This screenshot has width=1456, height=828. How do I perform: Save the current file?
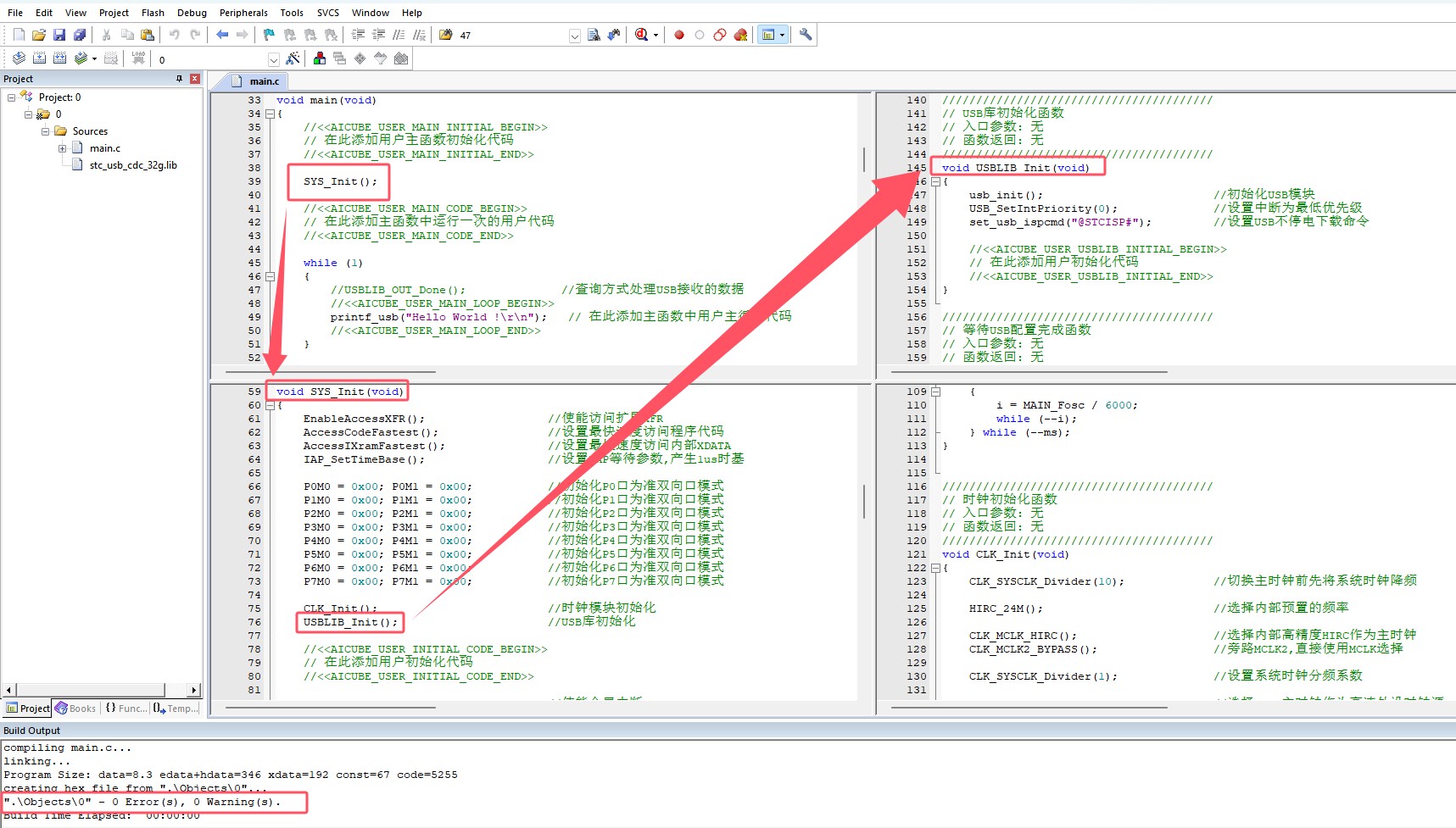click(x=59, y=35)
